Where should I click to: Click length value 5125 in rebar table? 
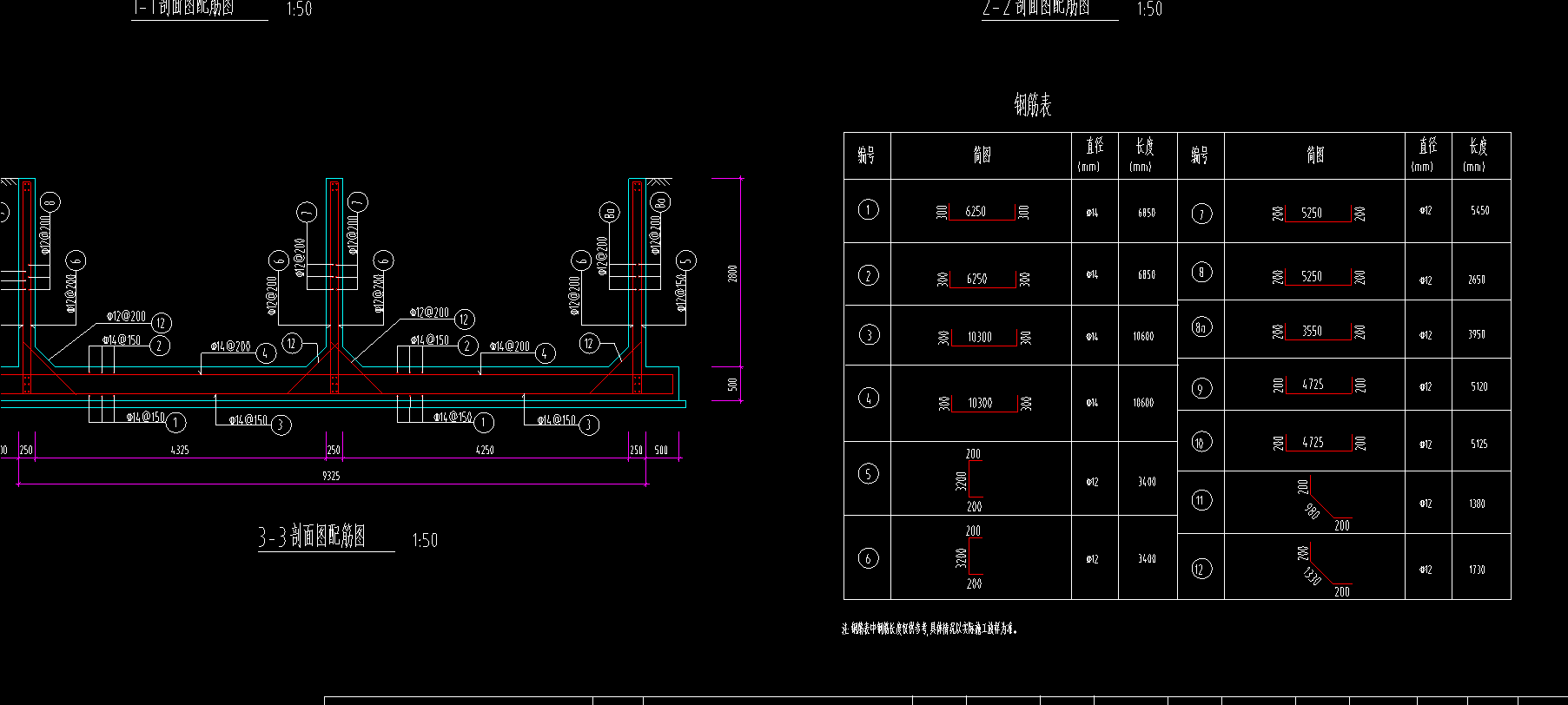coord(1479,444)
